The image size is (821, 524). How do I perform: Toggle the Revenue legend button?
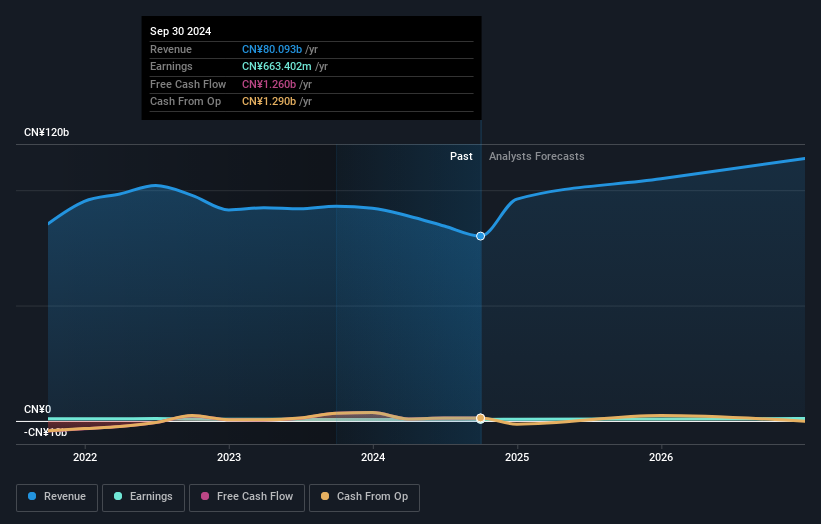pyautogui.click(x=57, y=497)
